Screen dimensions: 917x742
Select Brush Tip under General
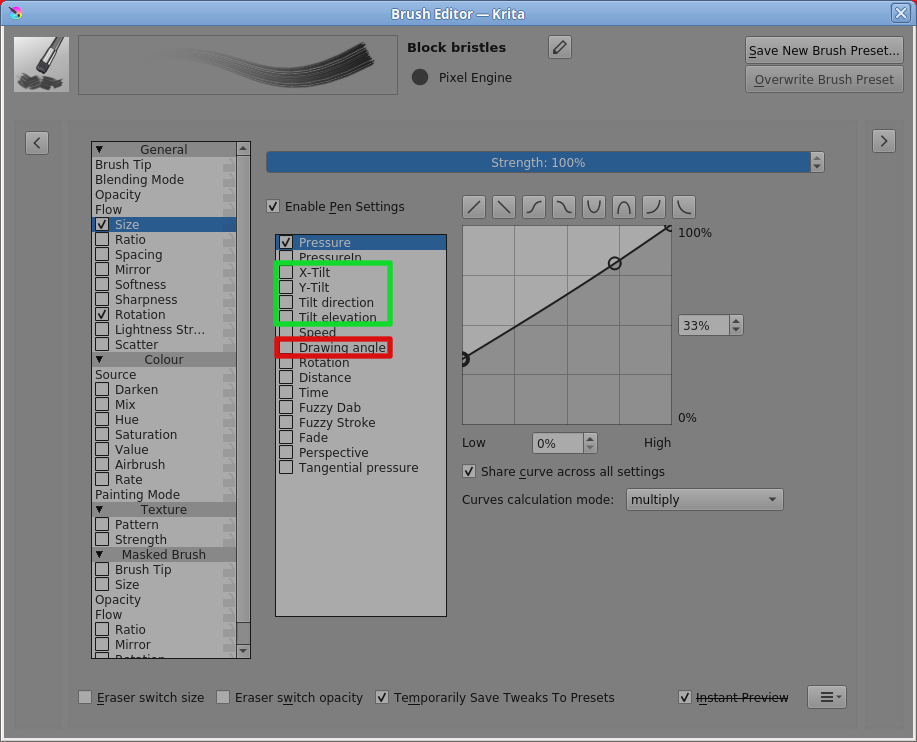(123, 165)
